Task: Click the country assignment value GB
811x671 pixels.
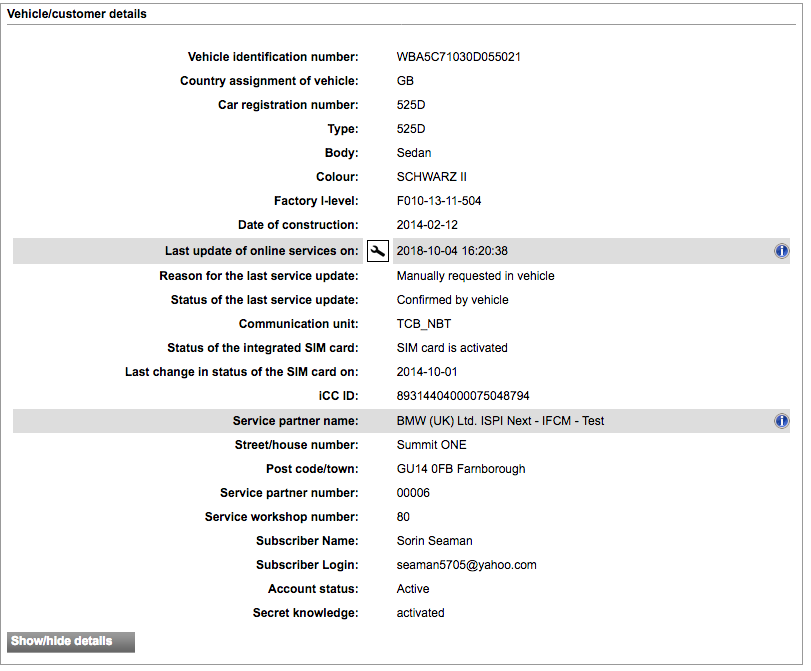Action: pos(405,81)
